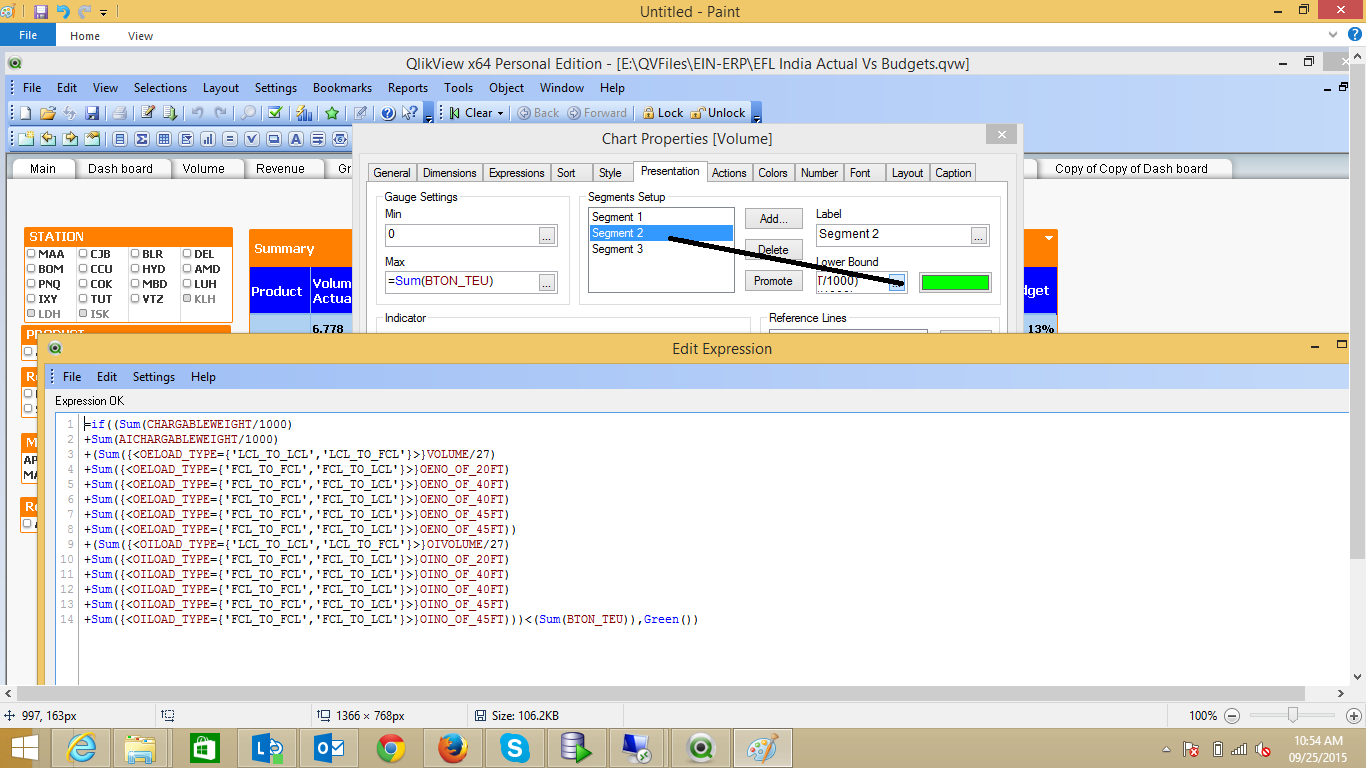
Task: Click the Add Bookmark star icon
Action: pyautogui.click(x=331, y=113)
